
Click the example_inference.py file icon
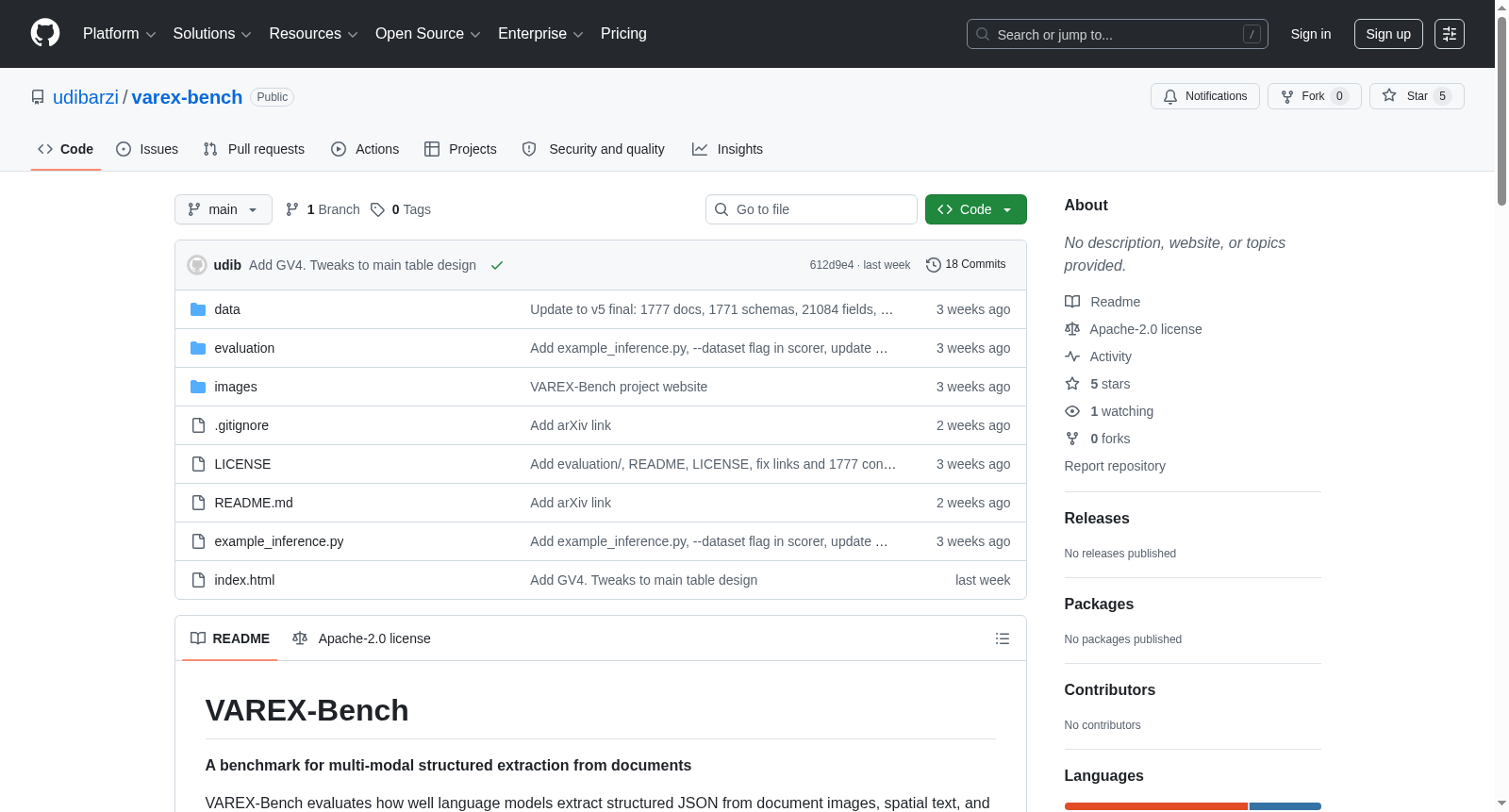coord(198,541)
